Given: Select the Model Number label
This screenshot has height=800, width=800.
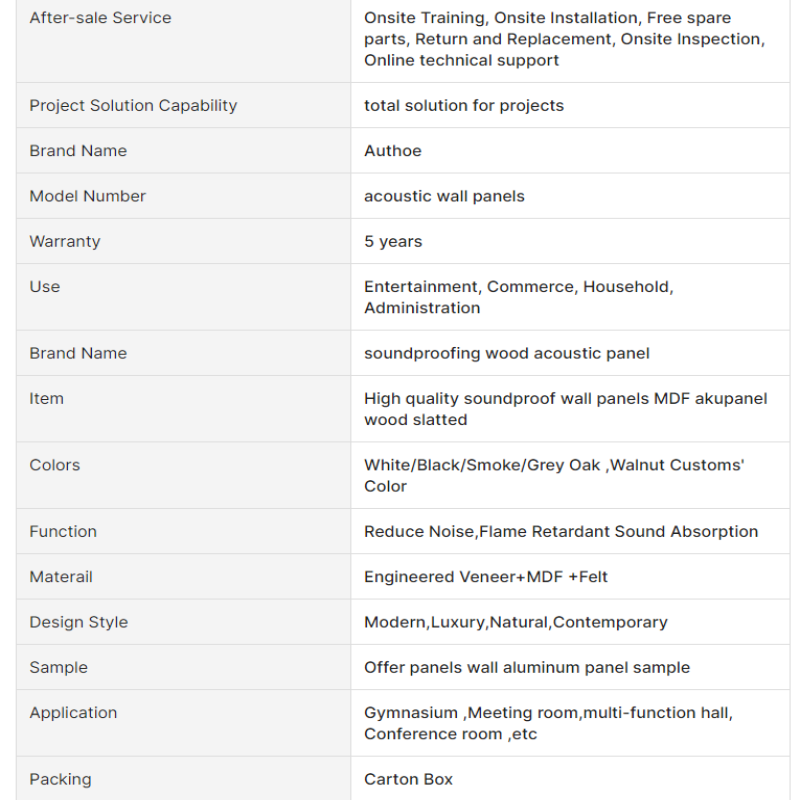Looking at the screenshot, I should click(x=88, y=196).
